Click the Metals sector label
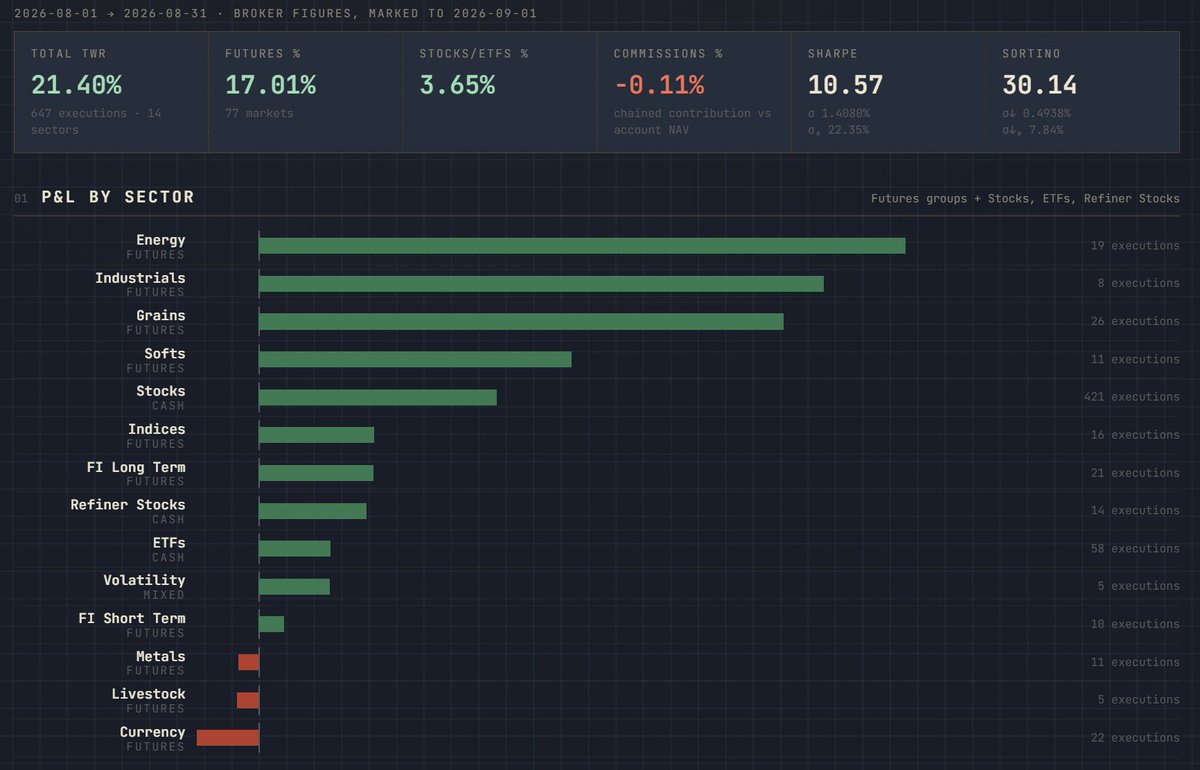This screenshot has width=1200, height=770. (x=161, y=657)
